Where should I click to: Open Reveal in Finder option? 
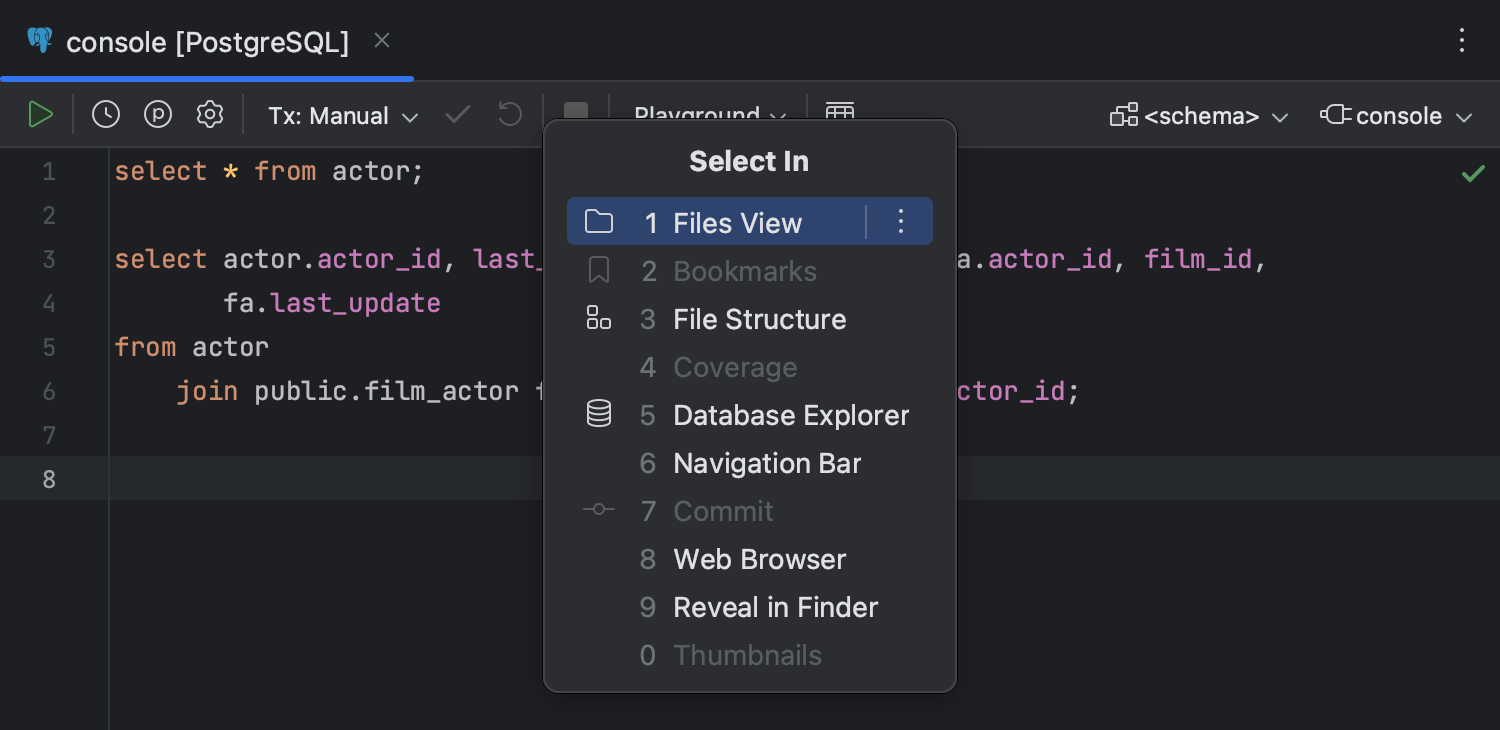[x=775, y=607]
